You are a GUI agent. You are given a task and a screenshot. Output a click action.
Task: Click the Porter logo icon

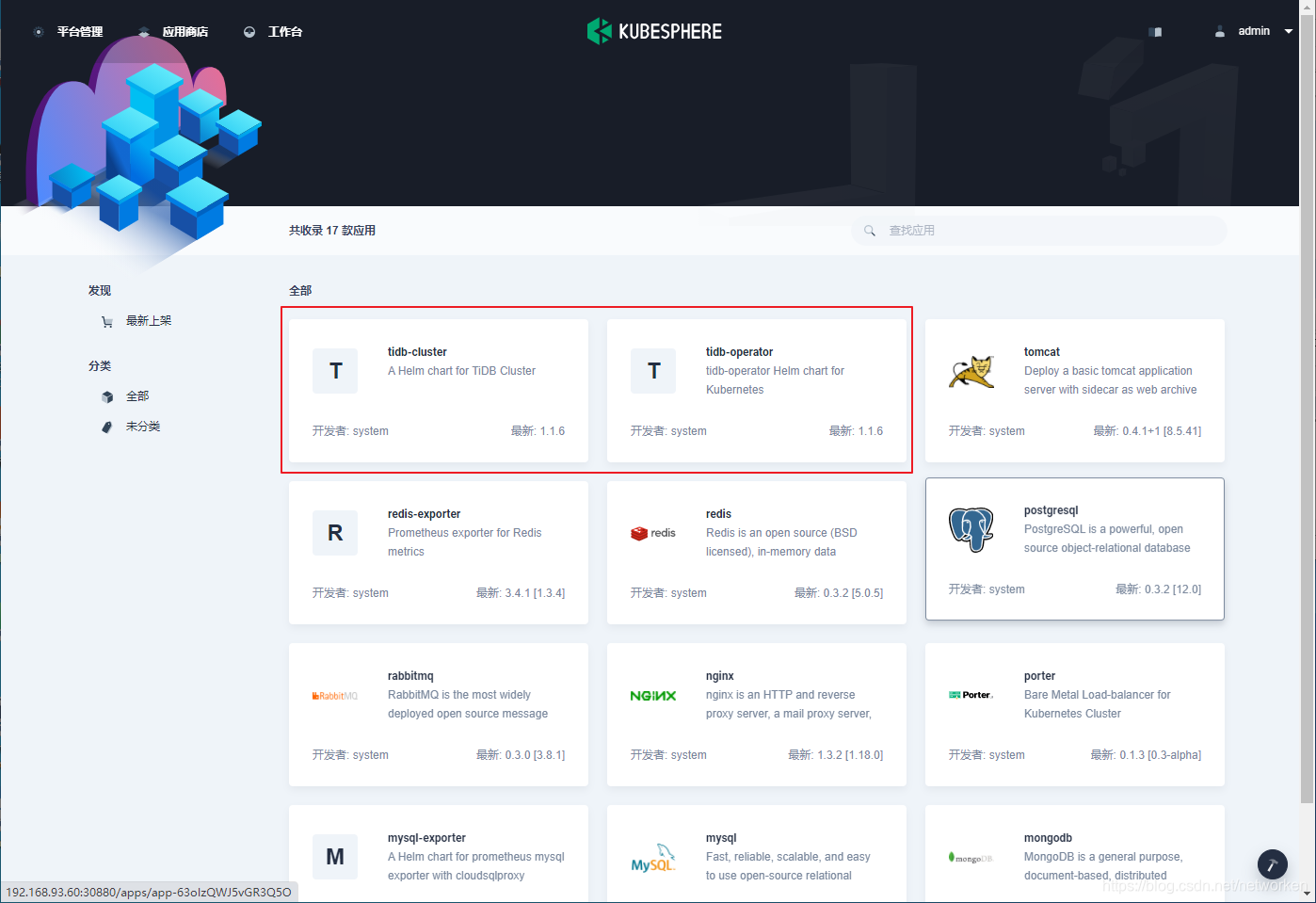[x=971, y=695]
